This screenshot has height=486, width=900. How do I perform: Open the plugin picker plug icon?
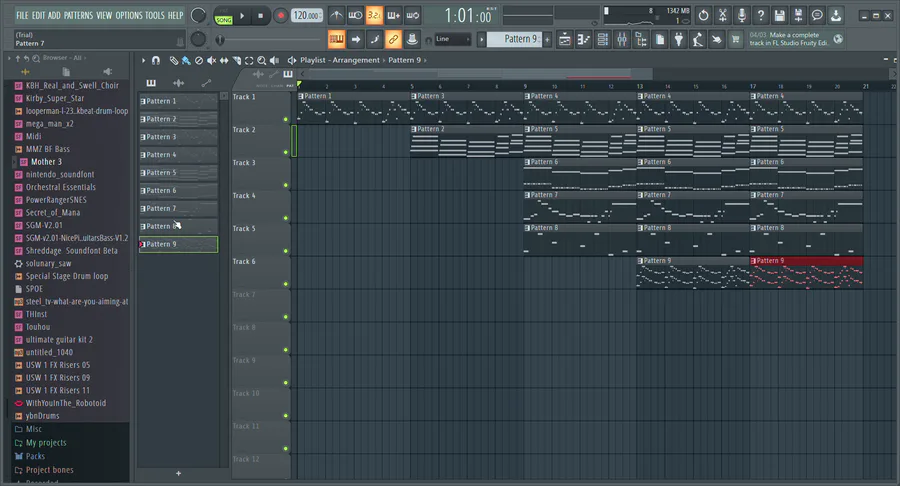point(679,40)
